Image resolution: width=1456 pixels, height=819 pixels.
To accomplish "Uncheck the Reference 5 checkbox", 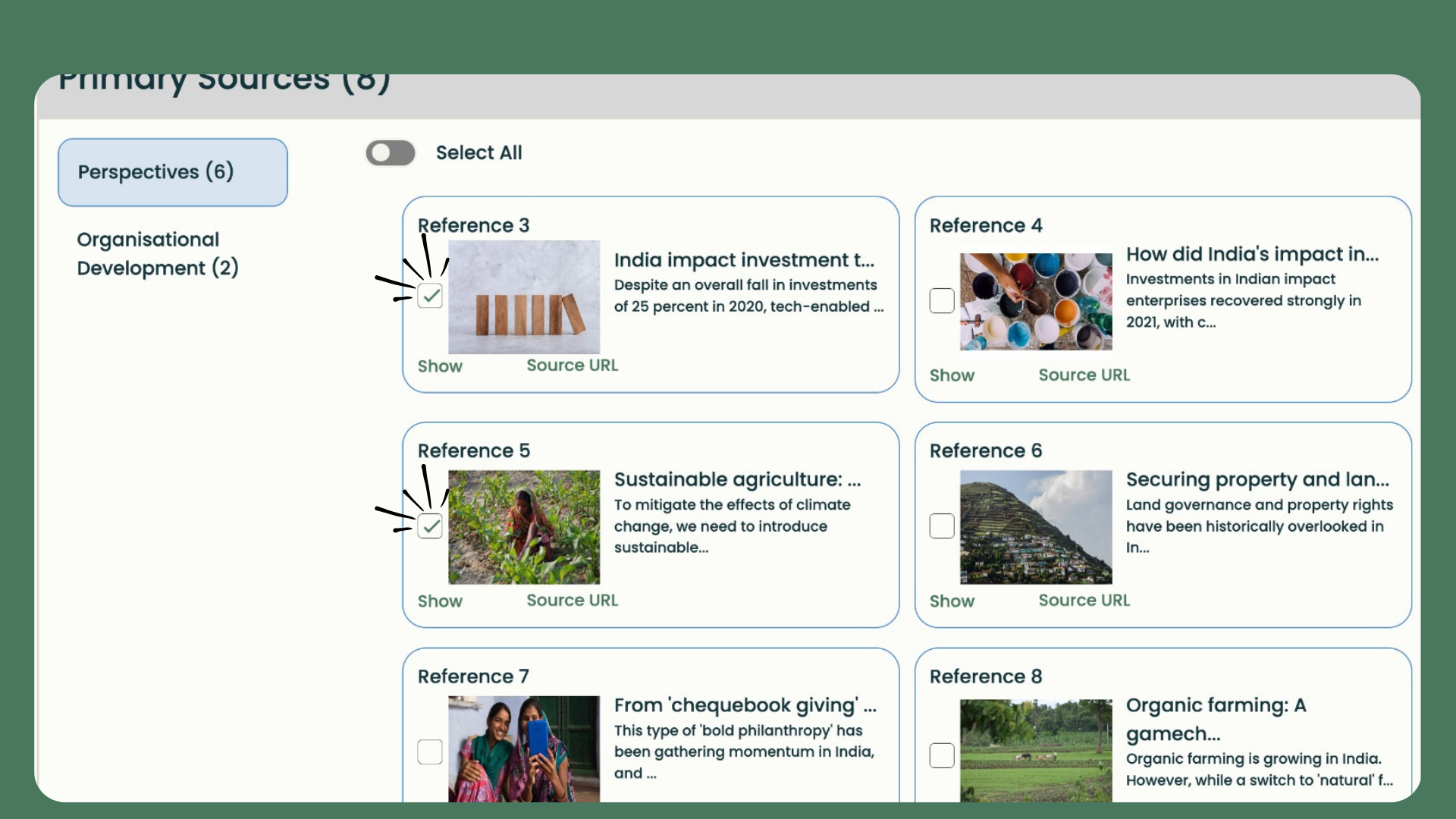I will 430,526.
